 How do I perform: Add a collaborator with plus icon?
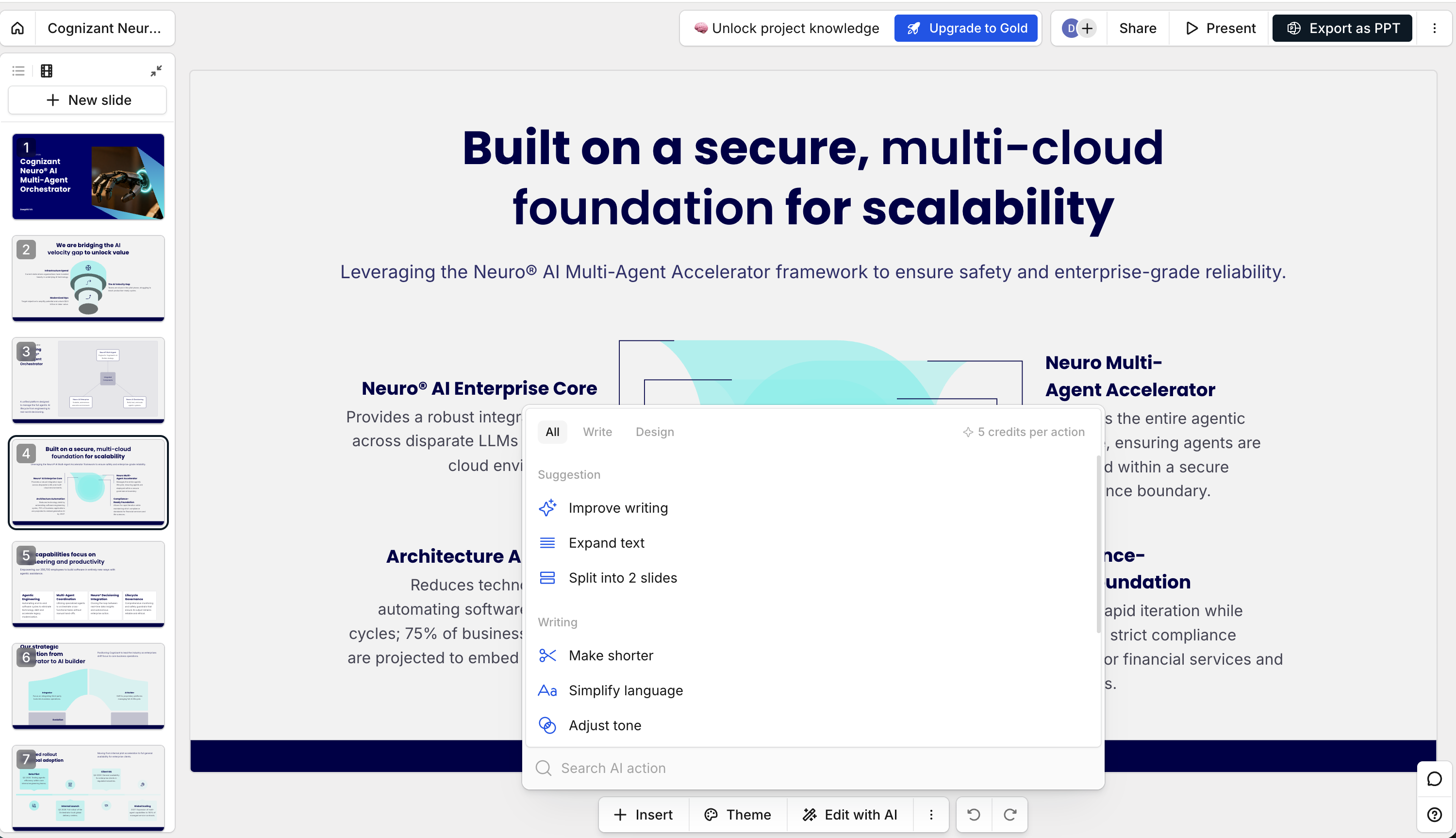[1087, 28]
